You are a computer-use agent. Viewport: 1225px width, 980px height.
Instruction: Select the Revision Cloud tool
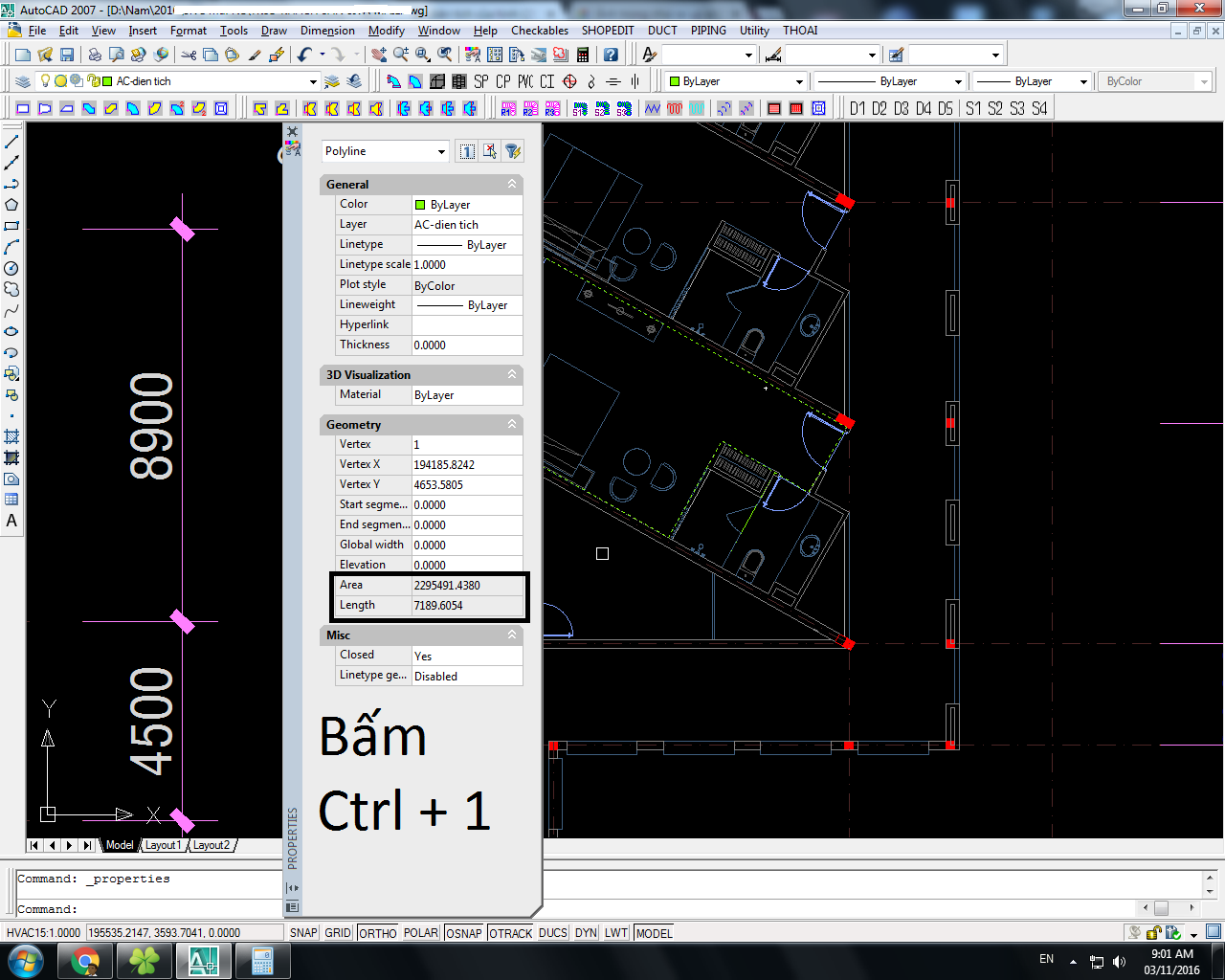[x=11, y=289]
